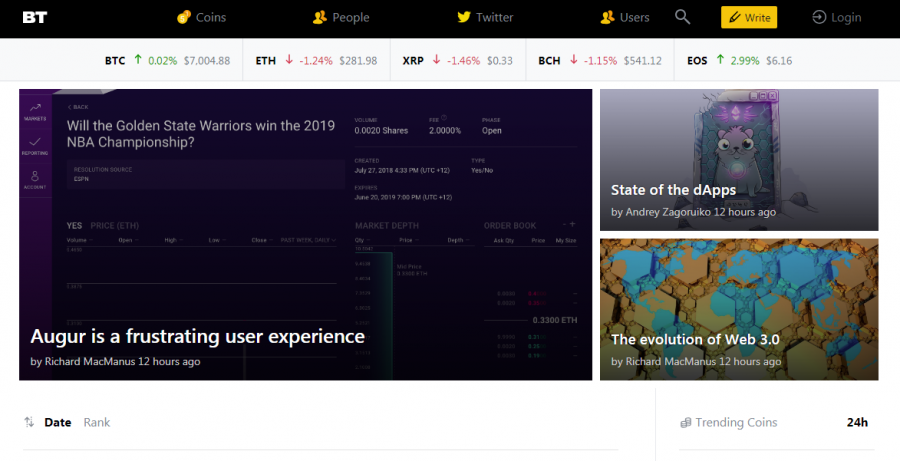Click the yellow Write button

749,17
